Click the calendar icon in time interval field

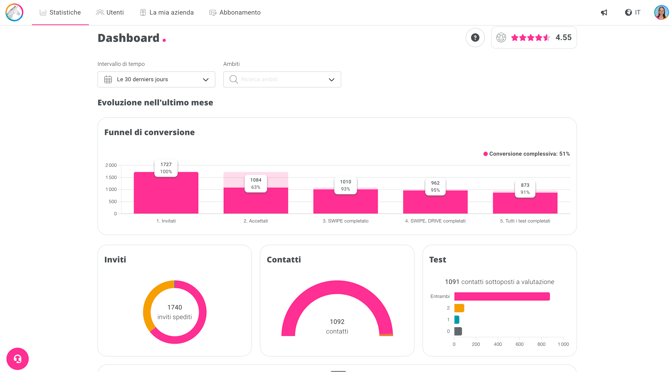point(108,79)
